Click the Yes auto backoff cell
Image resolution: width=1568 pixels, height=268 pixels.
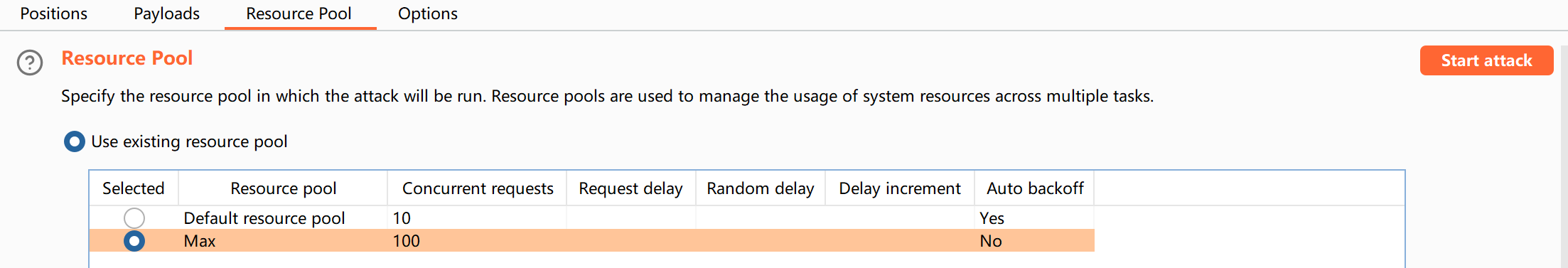click(x=992, y=218)
